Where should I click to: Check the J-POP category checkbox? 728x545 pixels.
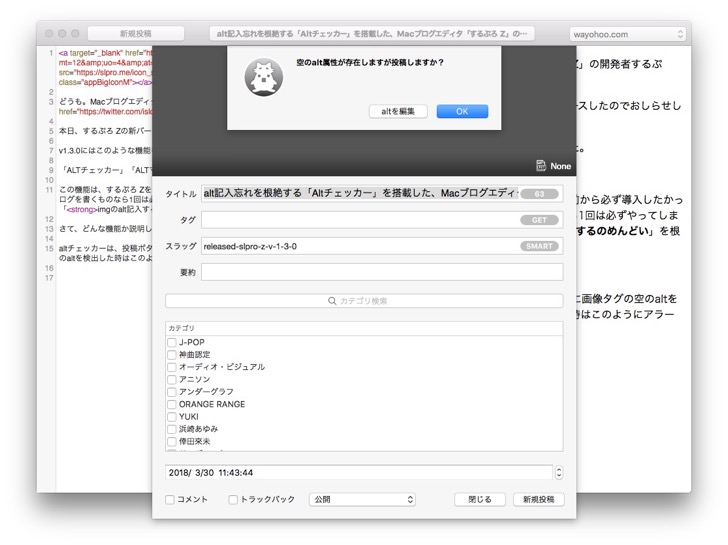[172, 343]
